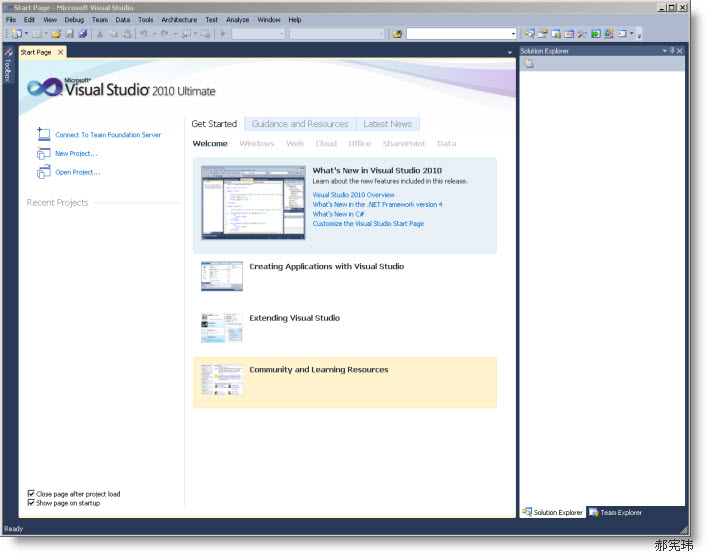Select the Cloud category on Start Page
This screenshot has width=707, height=553.
(326, 143)
